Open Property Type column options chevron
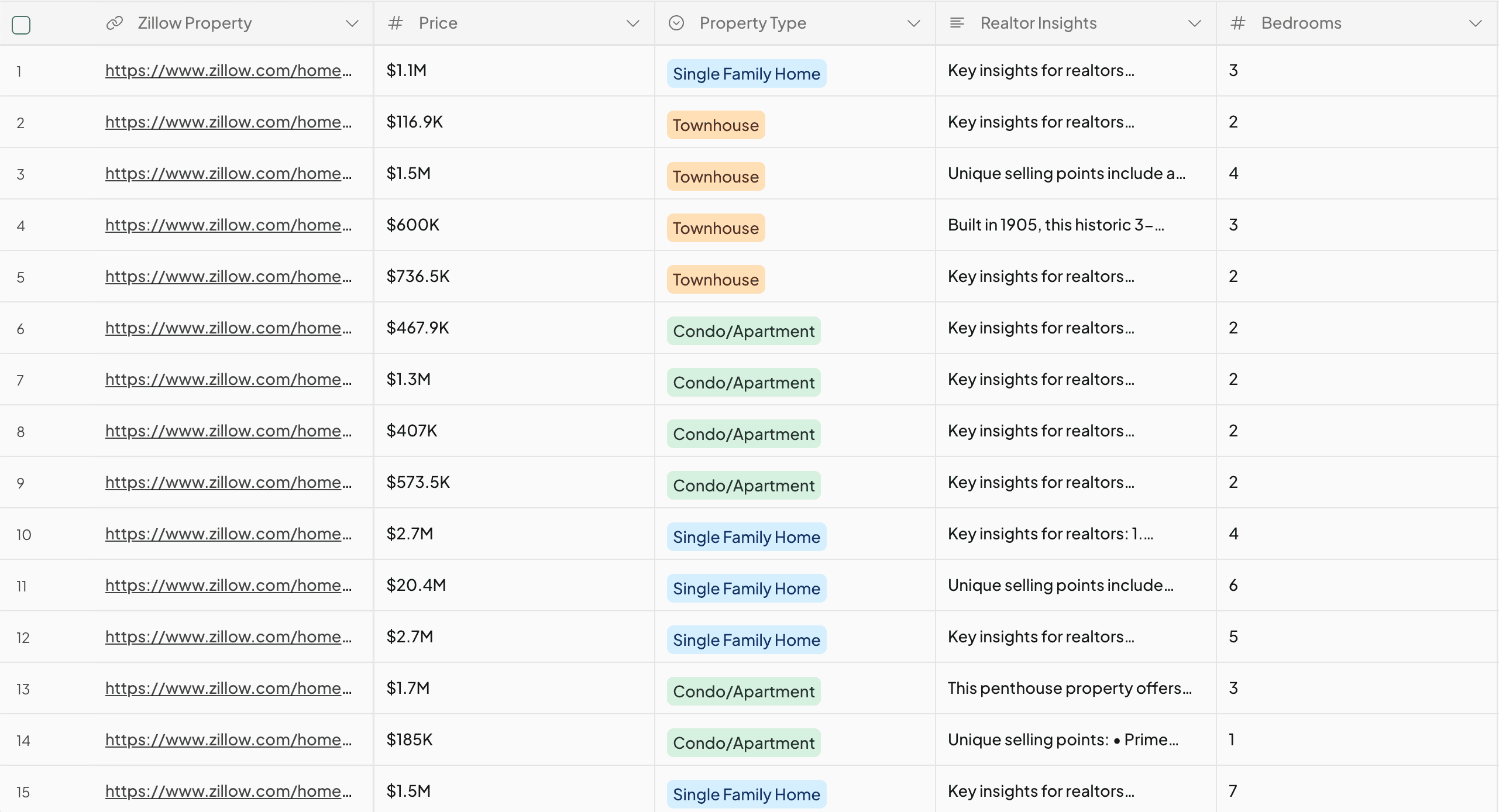 coord(913,23)
